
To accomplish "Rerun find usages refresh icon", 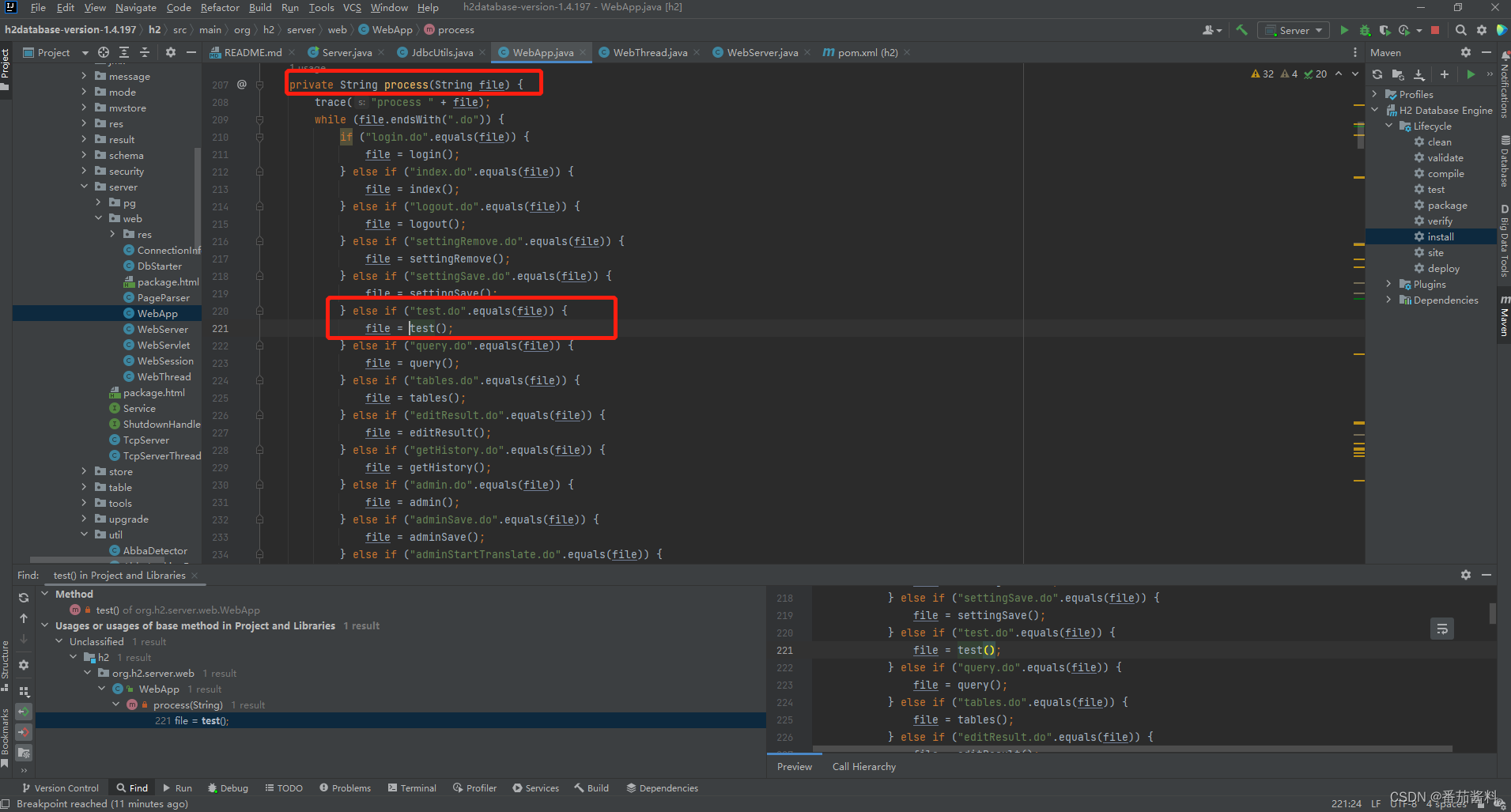I will [x=24, y=598].
